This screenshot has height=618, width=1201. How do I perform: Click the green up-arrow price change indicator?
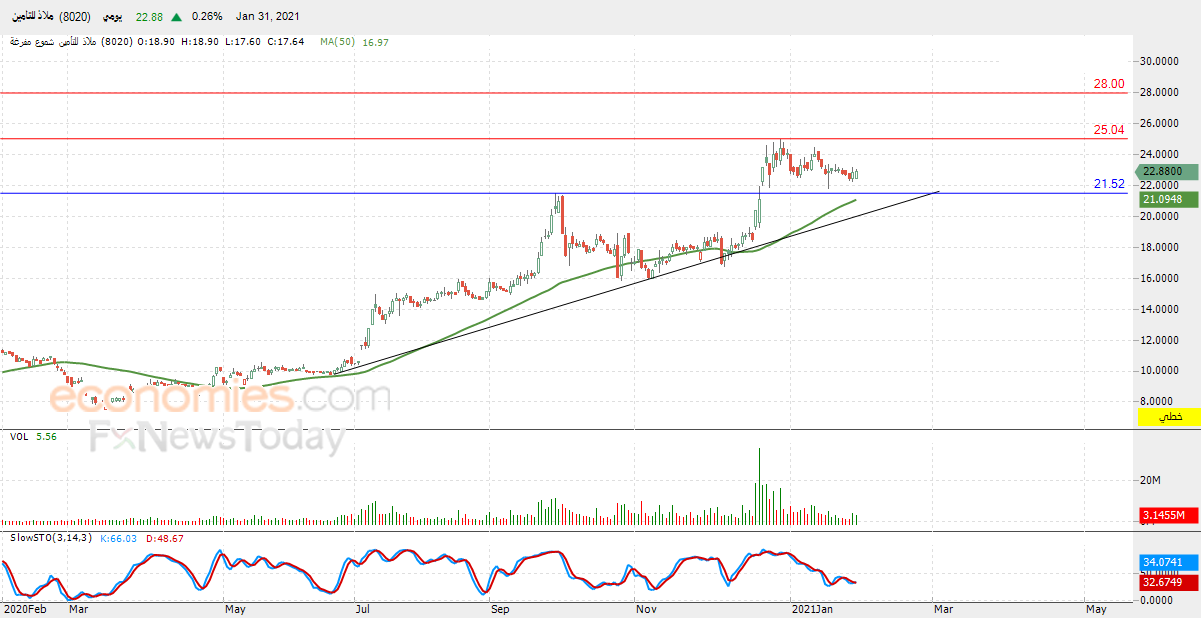(x=176, y=17)
